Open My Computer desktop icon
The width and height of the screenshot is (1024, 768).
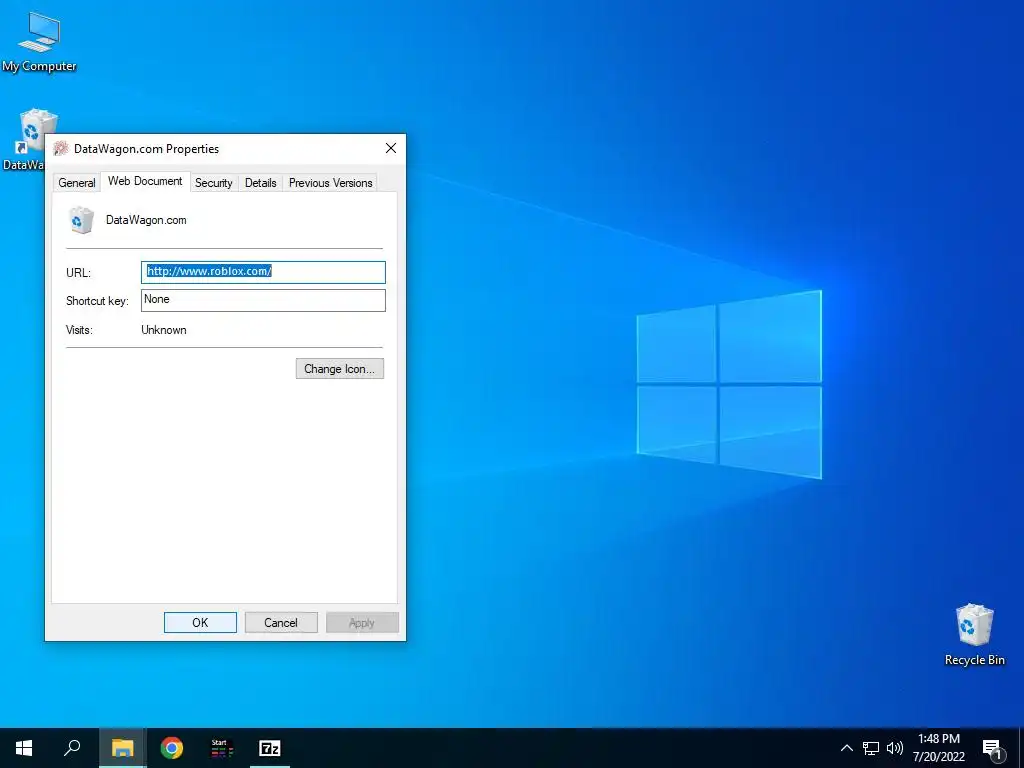(39, 42)
